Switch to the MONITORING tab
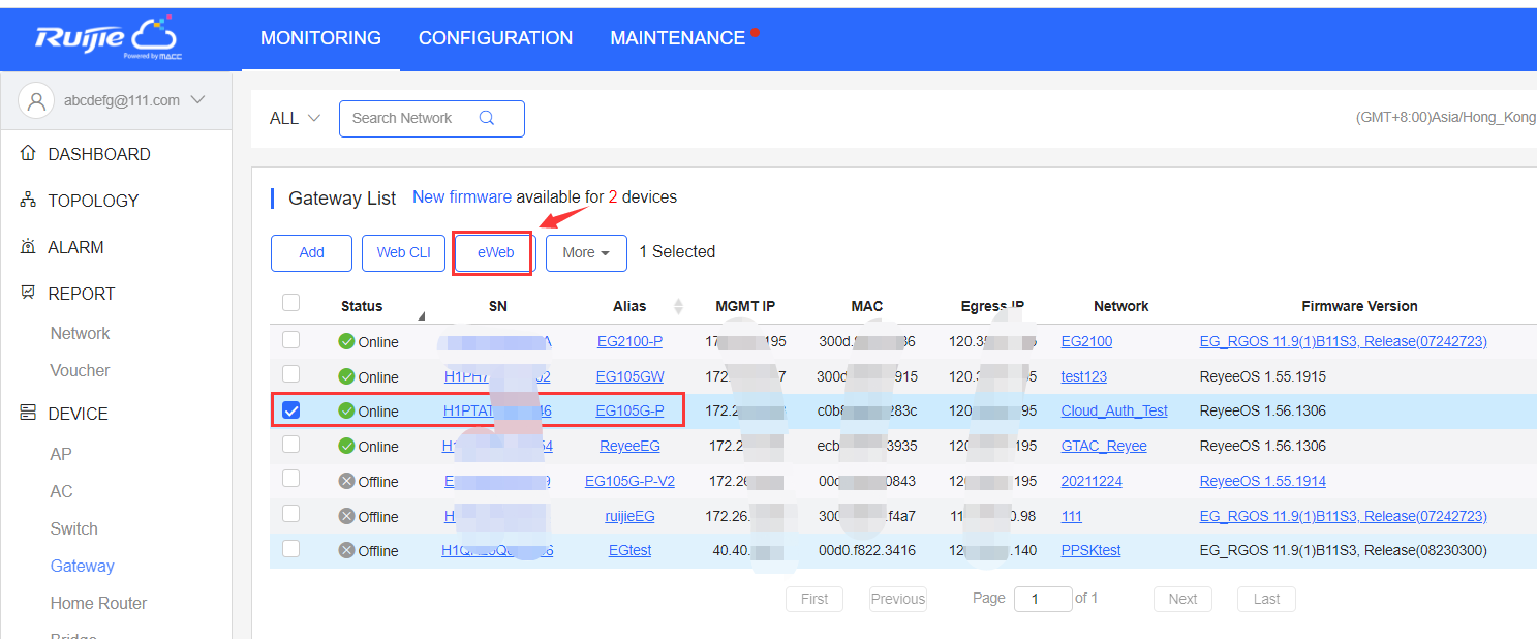Screen dimensions: 1537x639 321,38
